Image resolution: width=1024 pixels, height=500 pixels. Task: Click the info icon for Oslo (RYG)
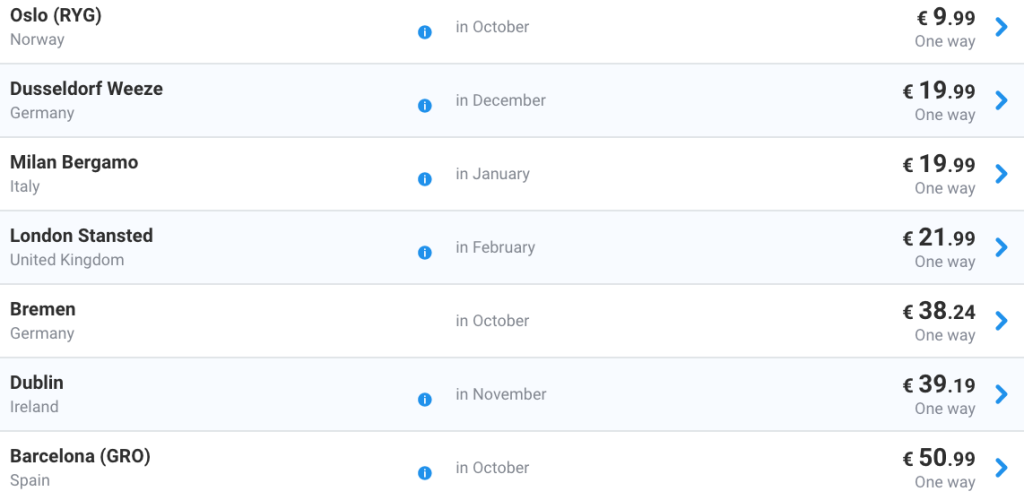pos(424,32)
